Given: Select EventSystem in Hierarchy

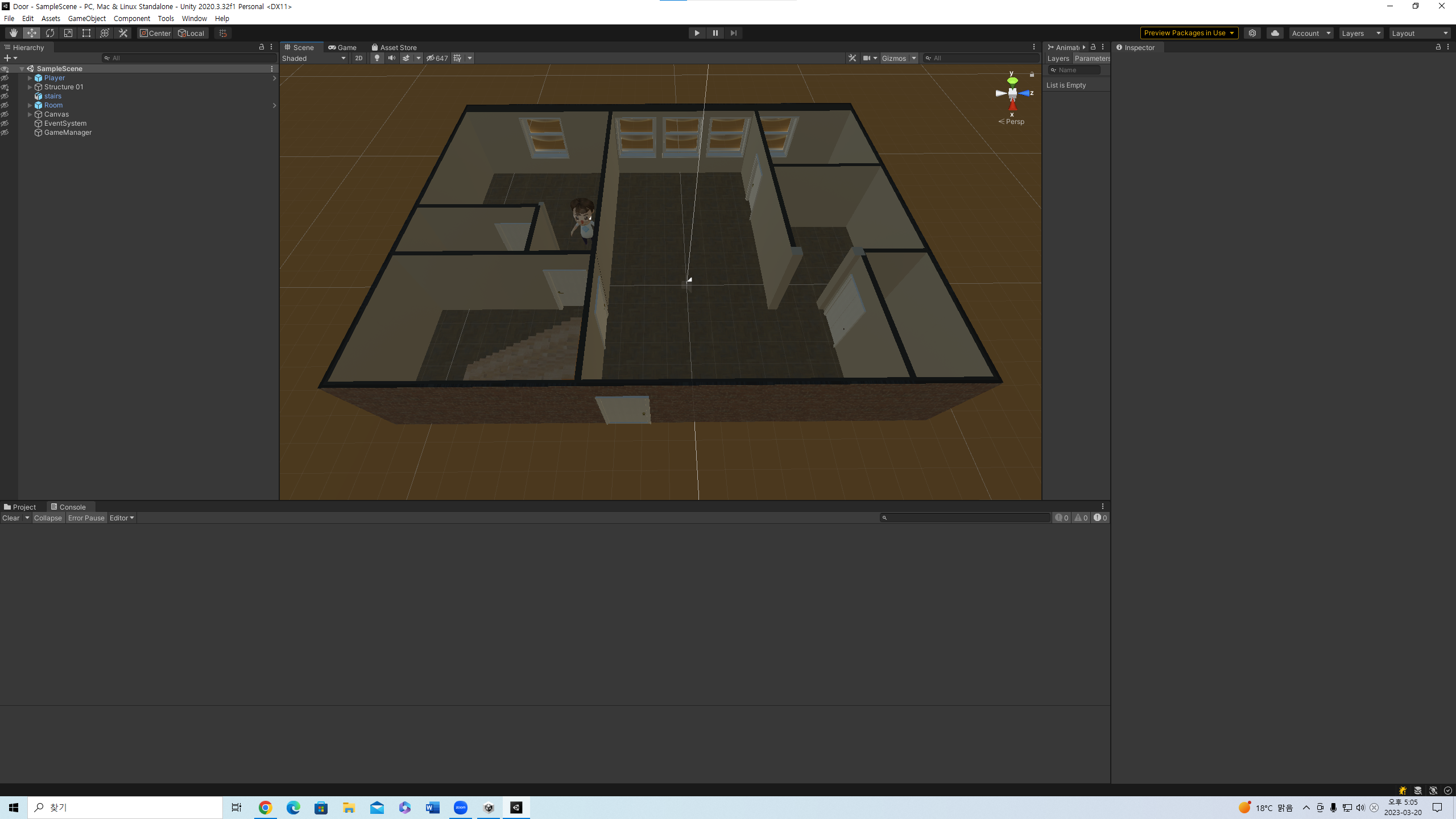Looking at the screenshot, I should pos(65,123).
